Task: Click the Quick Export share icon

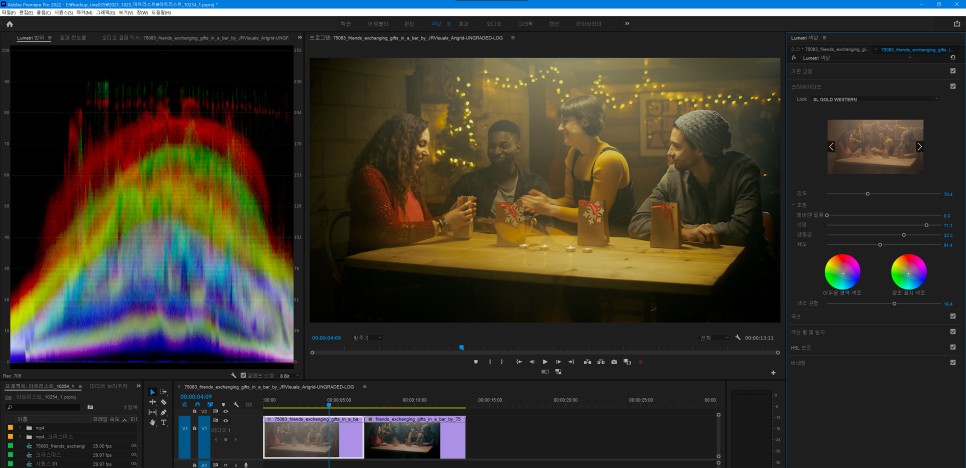Action: click(x=956, y=24)
